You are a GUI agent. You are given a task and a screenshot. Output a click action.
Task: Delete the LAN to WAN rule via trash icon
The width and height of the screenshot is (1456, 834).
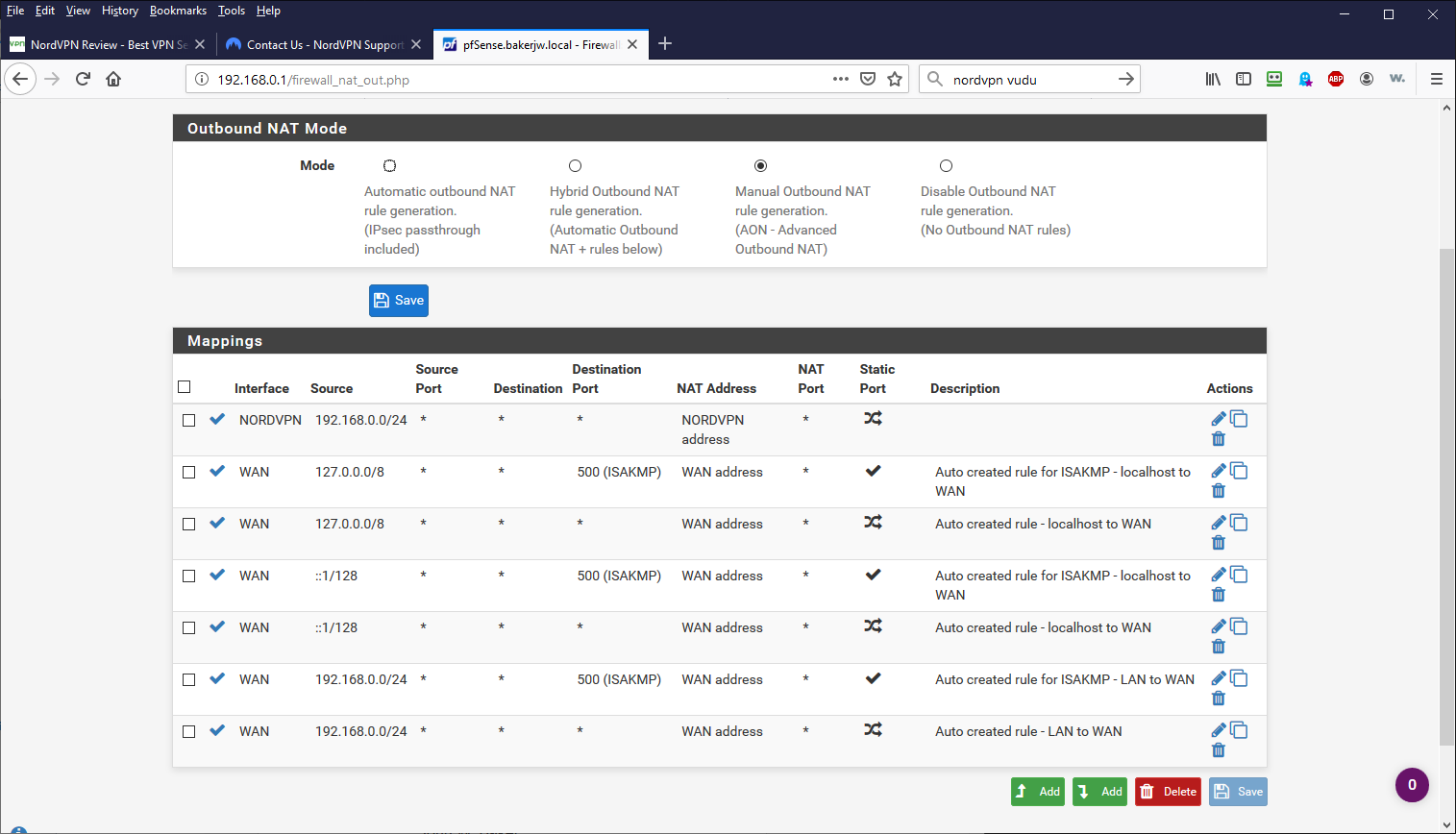point(1219,750)
